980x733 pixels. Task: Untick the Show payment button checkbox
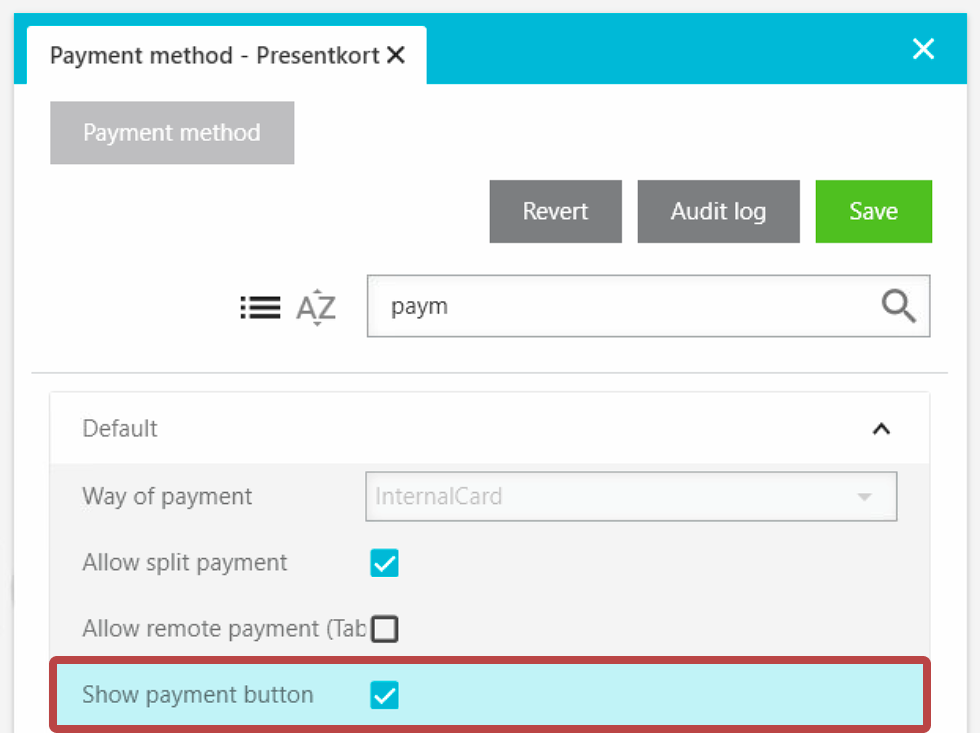pos(384,695)
